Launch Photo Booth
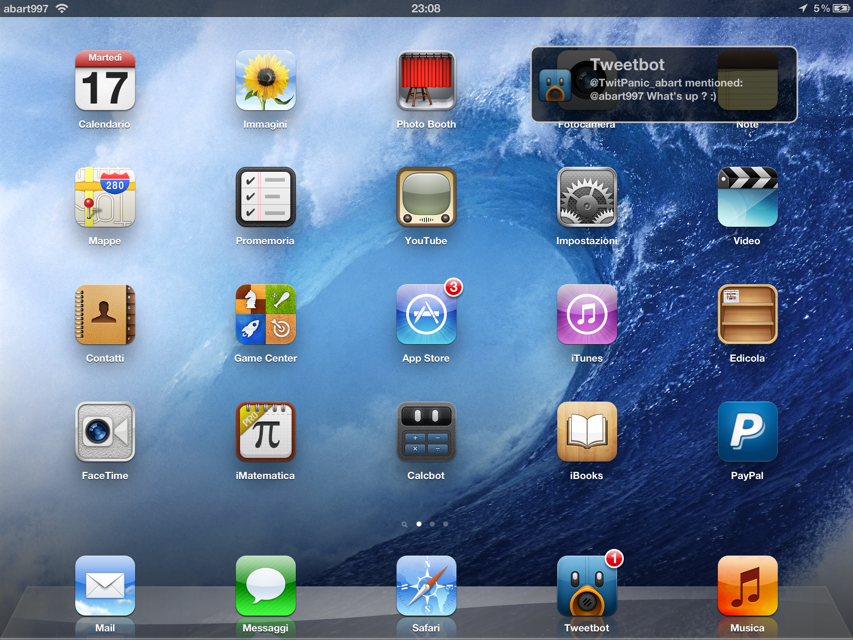 [426, 81]
